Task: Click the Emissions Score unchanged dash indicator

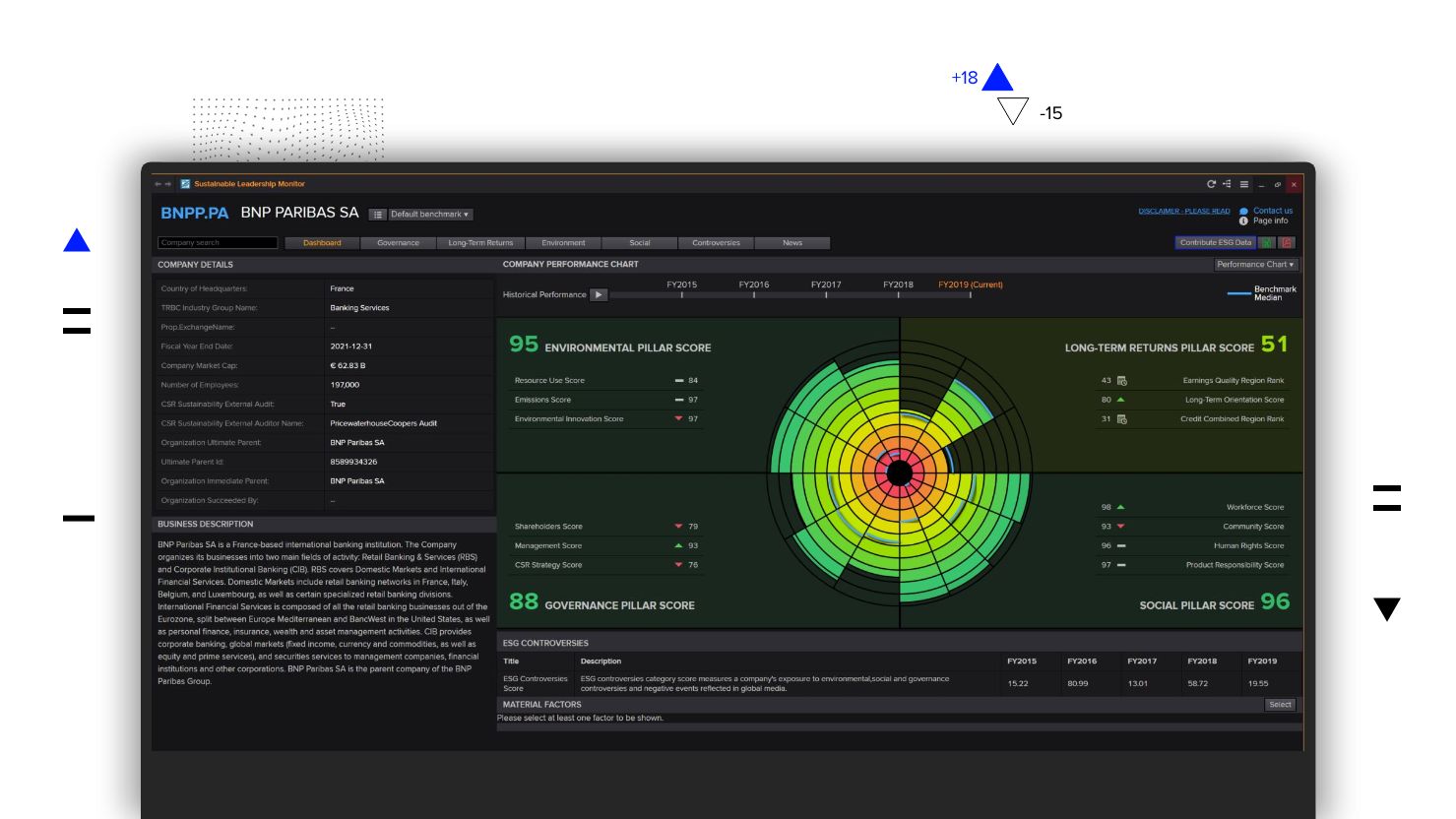Action: click(678, 400)
